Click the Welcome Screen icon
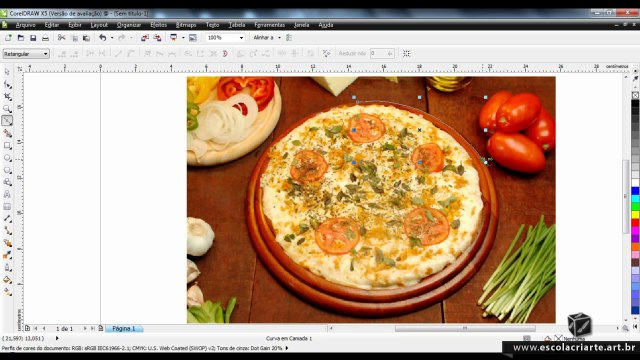 click(193, 38)
